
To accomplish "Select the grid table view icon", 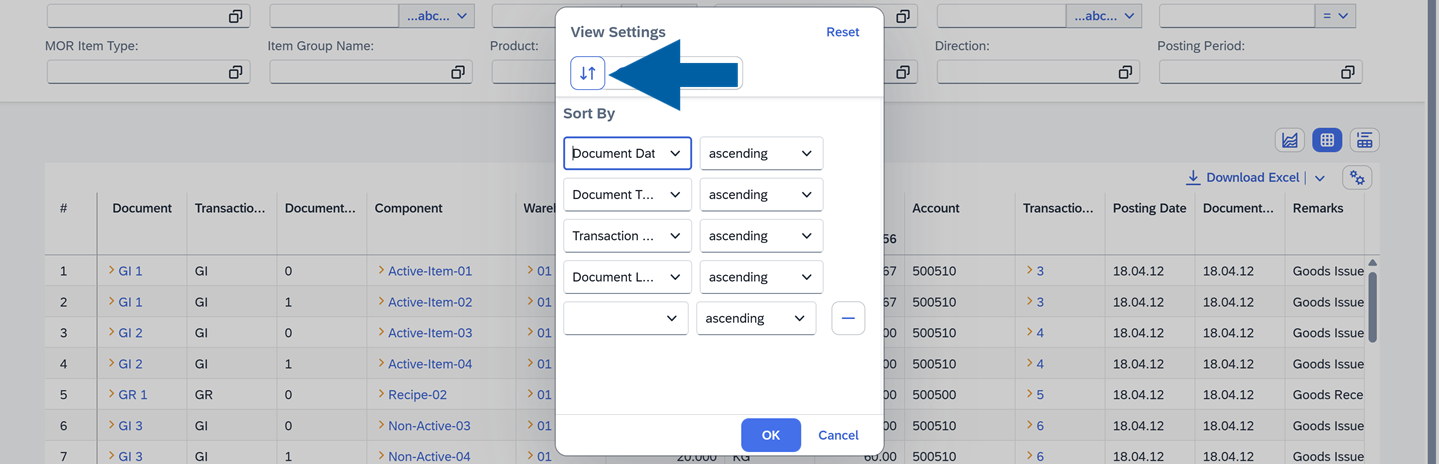I will pyautogui.click(x=1327, y=141).
